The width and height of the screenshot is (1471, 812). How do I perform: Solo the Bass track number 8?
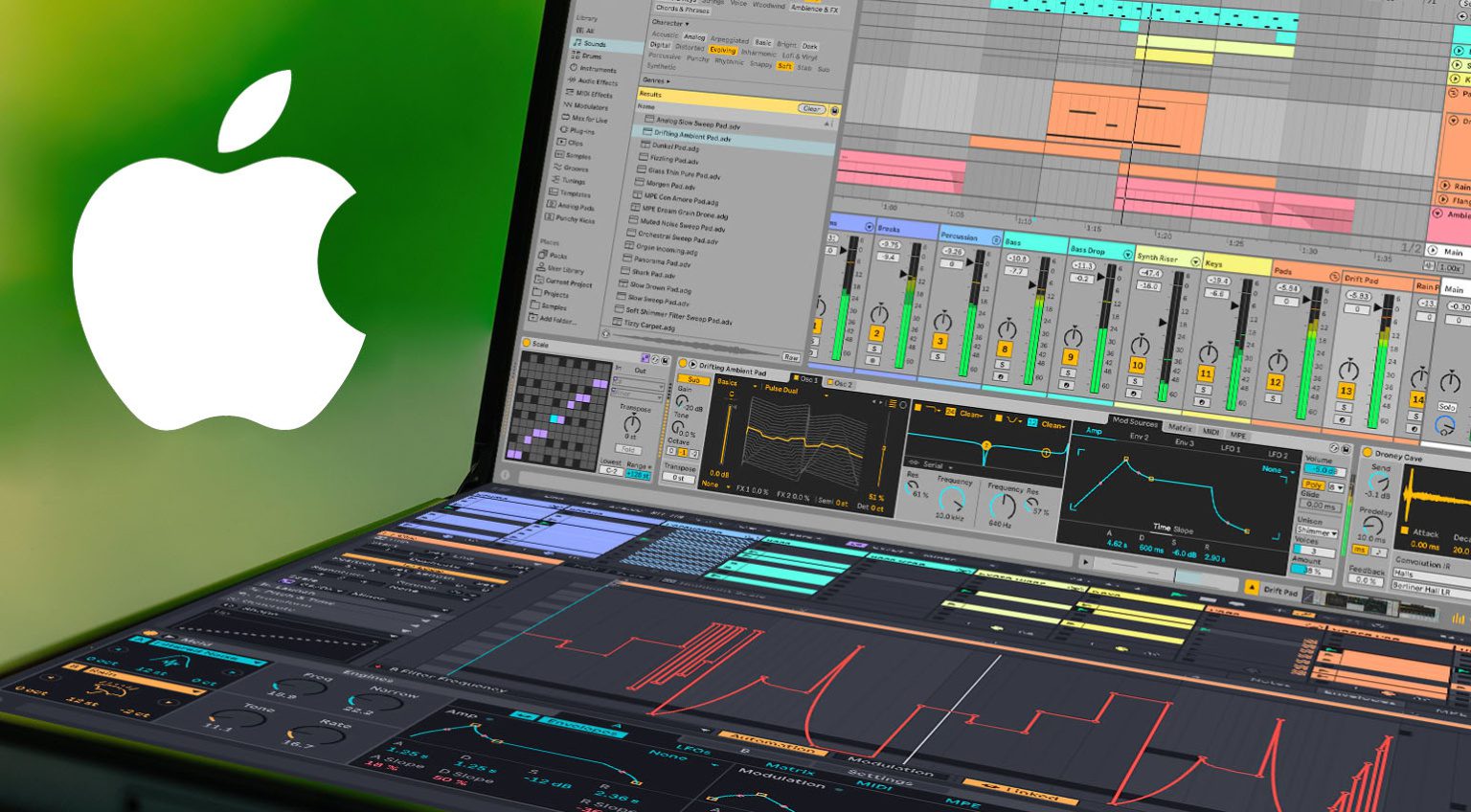pos(1003,364)
